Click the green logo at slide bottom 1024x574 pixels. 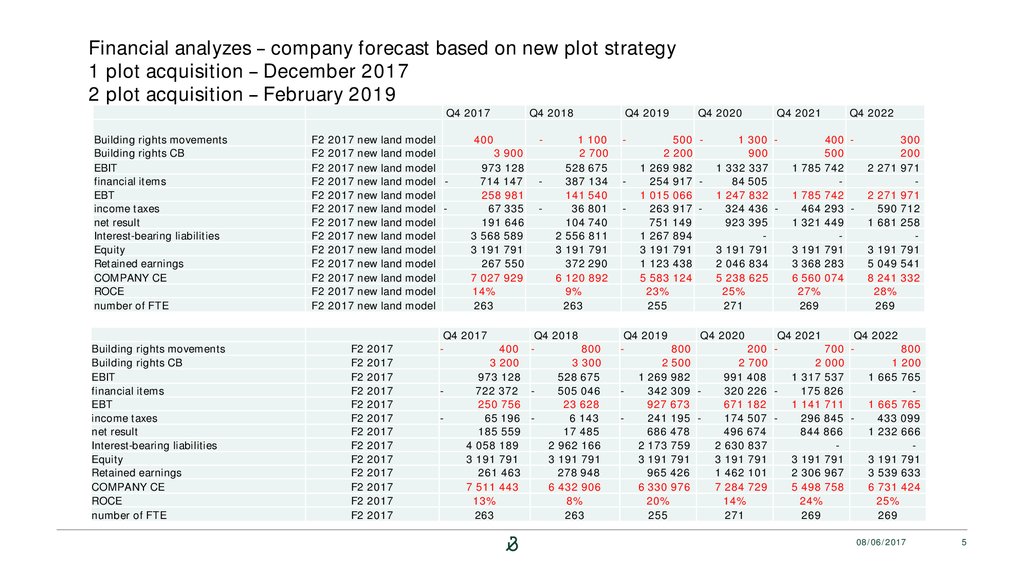pos(514,543)
